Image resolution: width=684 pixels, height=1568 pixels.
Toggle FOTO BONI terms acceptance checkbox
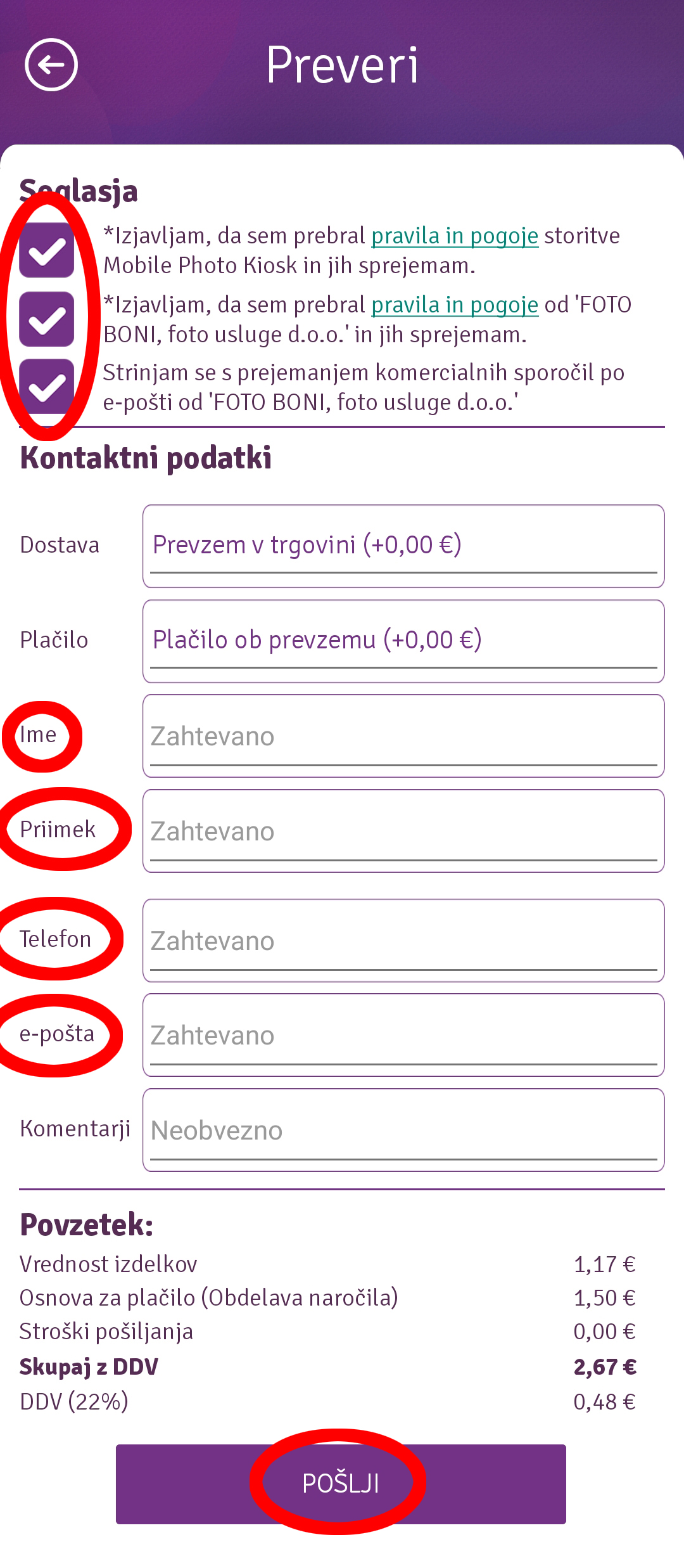click(47, 319)
